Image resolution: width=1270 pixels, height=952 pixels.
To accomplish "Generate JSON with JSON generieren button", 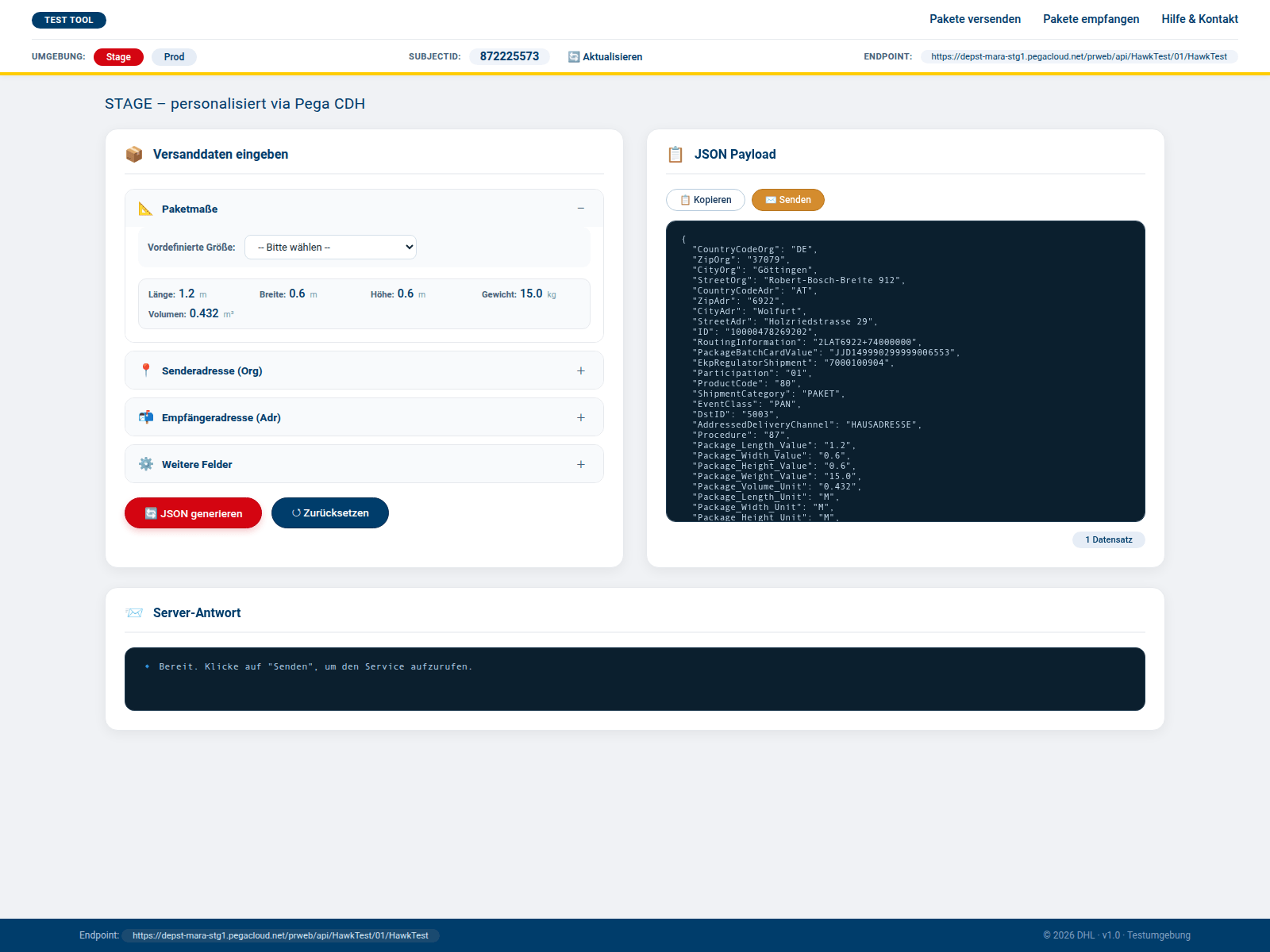I will pos(193,513).
